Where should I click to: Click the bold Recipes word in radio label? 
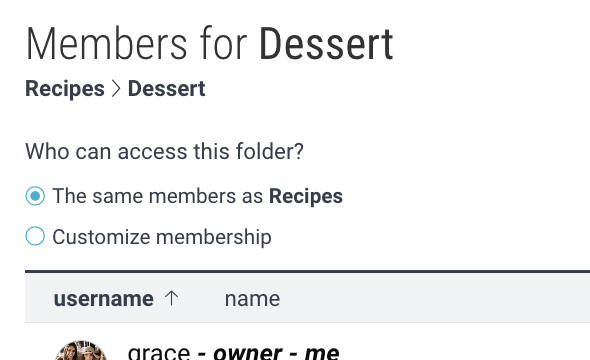[306, 196]
